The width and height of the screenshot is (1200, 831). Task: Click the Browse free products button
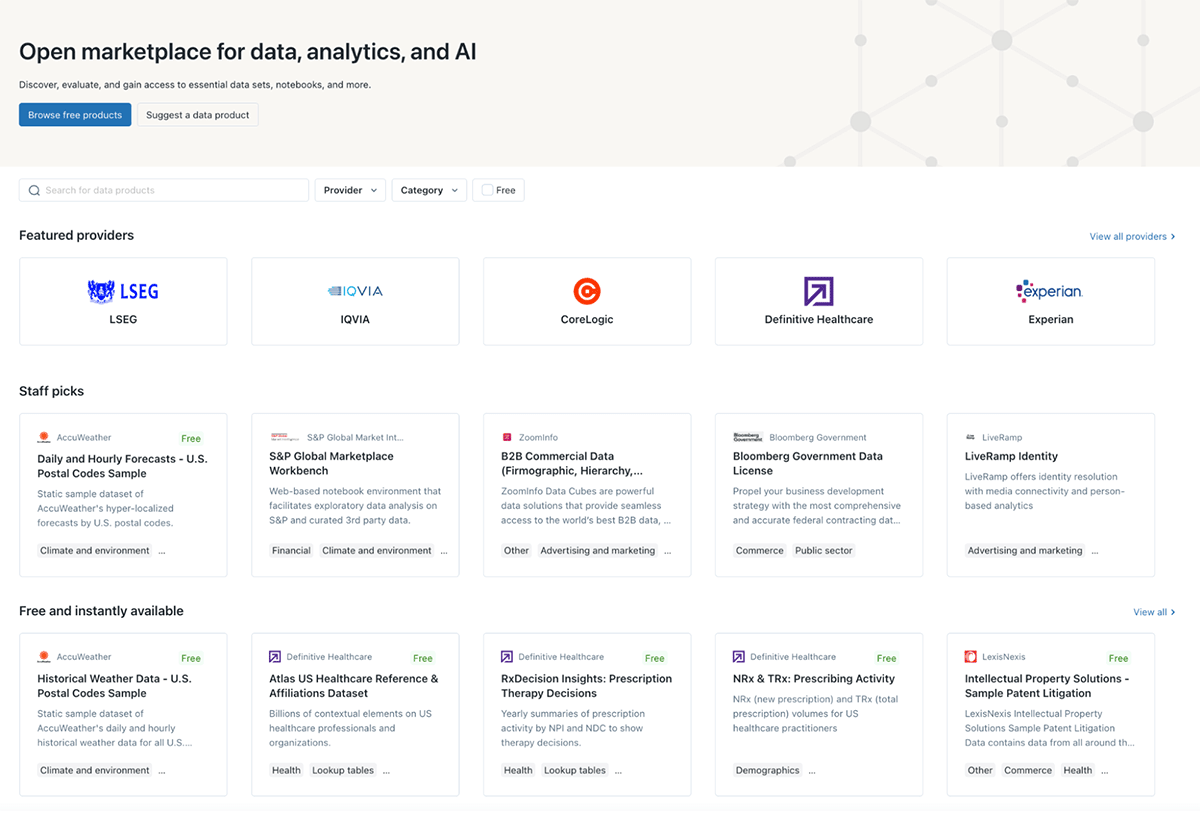[75, 115]
